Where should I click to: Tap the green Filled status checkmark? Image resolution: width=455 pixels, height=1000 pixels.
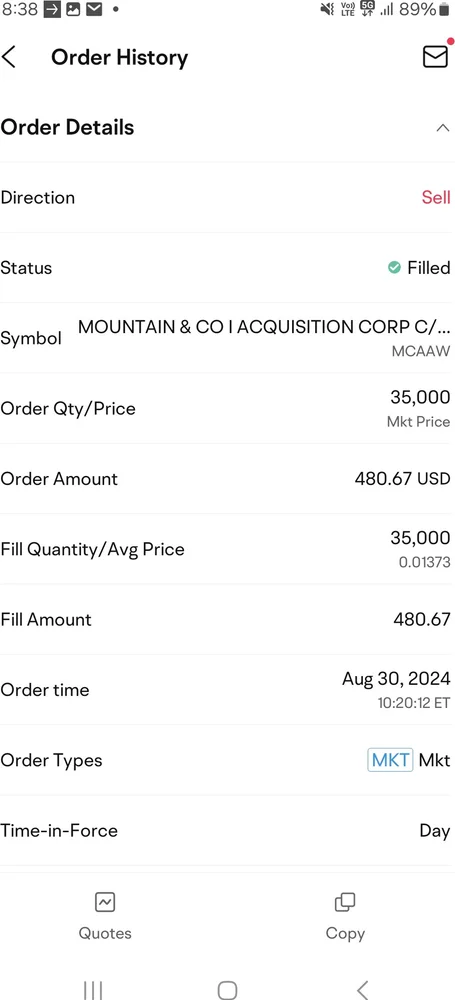pos(394,267)
